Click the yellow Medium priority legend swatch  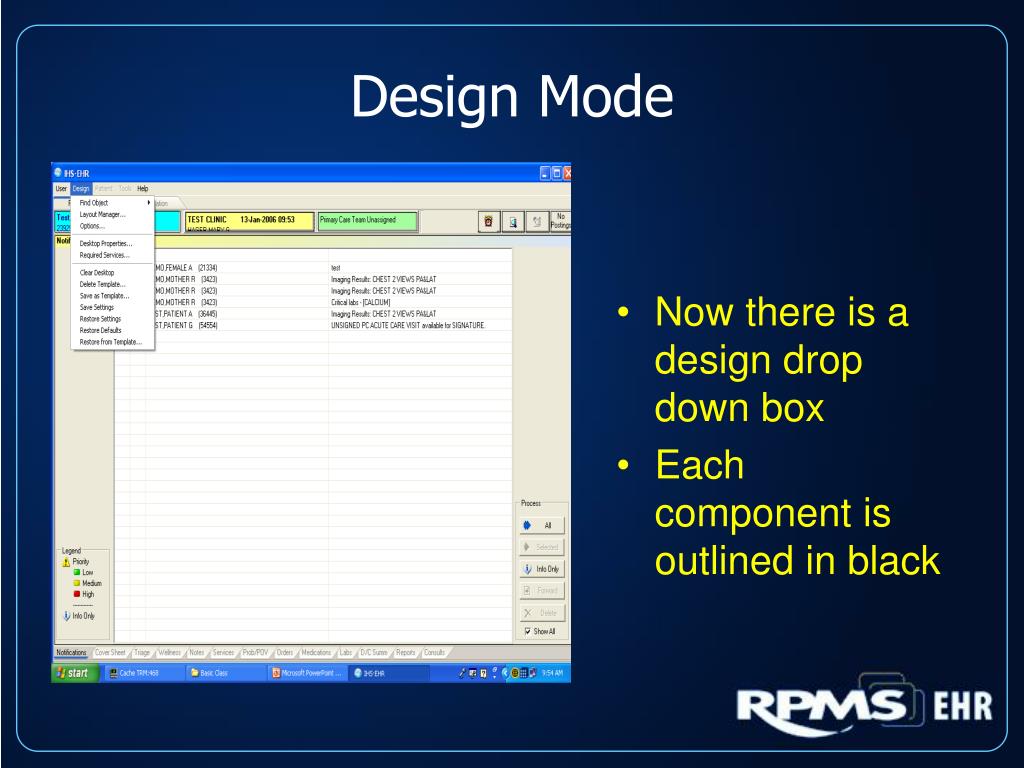(x=77, y=583)
